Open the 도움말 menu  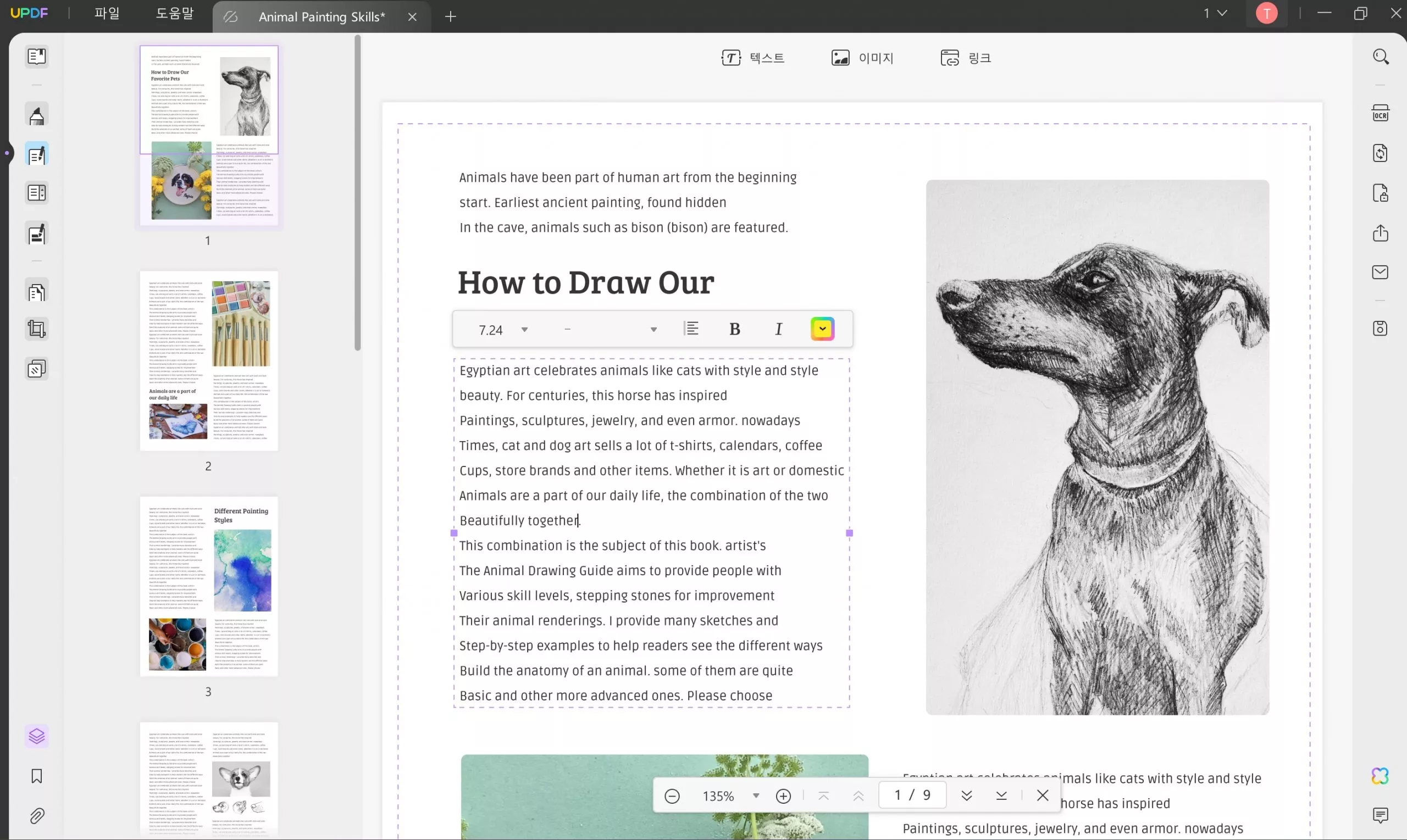[x=174, y=13]
